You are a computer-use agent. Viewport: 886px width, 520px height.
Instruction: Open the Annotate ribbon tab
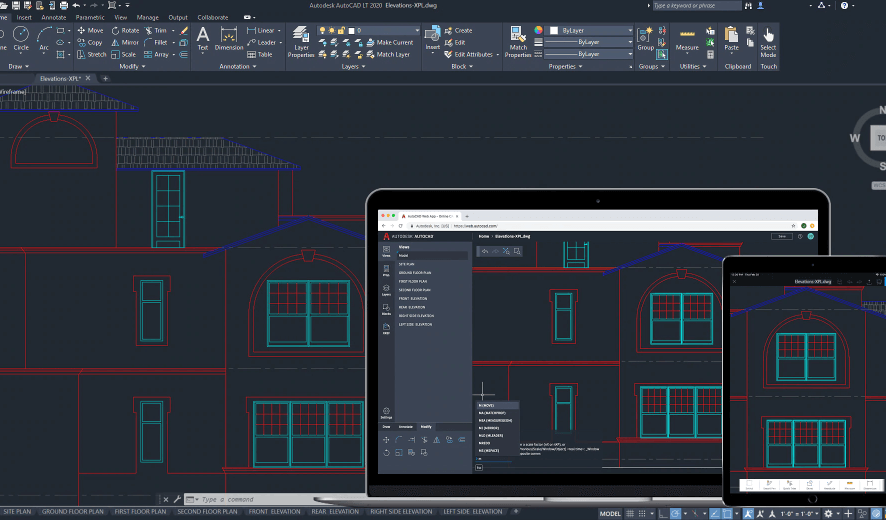[54, 18]
